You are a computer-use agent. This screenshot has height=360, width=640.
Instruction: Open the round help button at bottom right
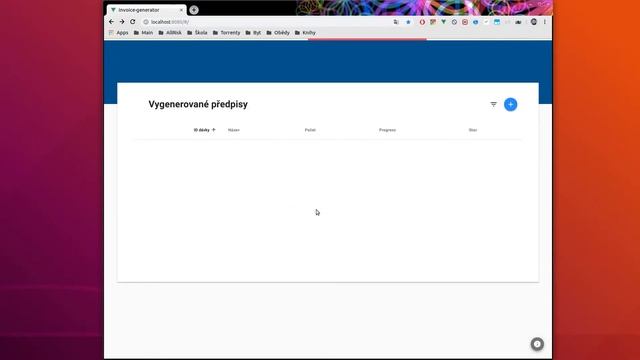tap(537, 344)
